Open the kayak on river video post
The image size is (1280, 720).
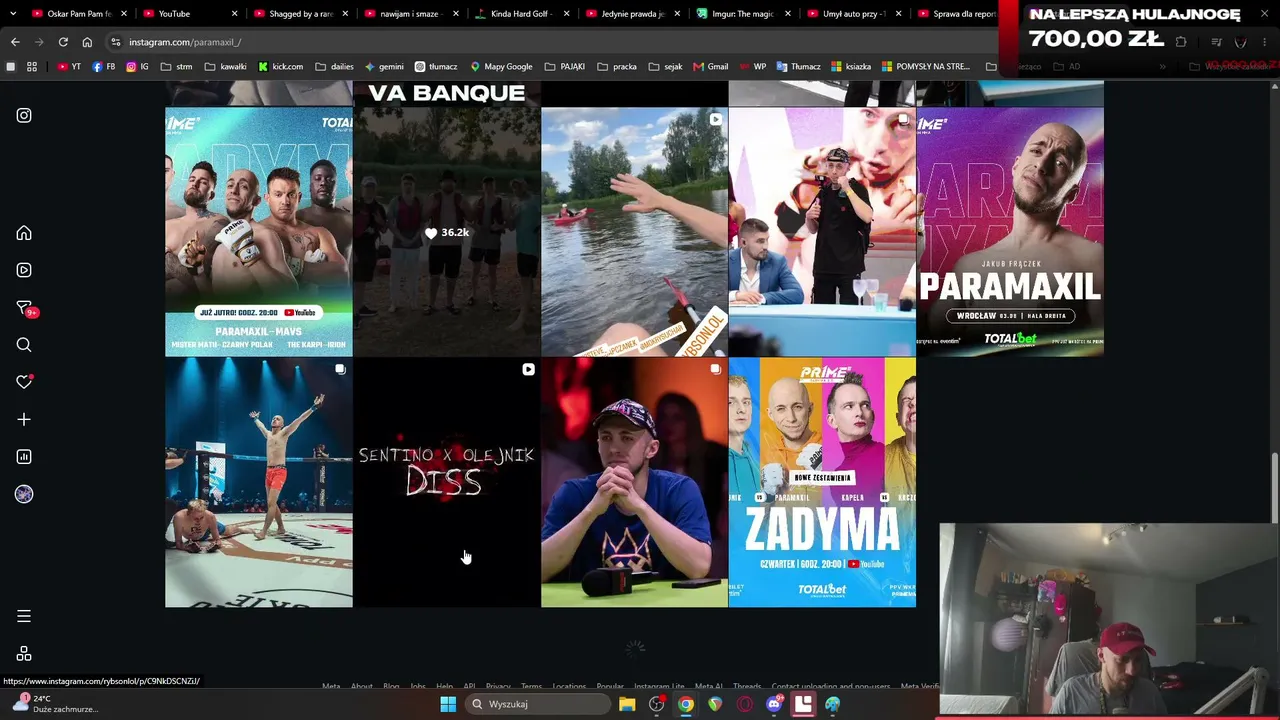(634, 232)
